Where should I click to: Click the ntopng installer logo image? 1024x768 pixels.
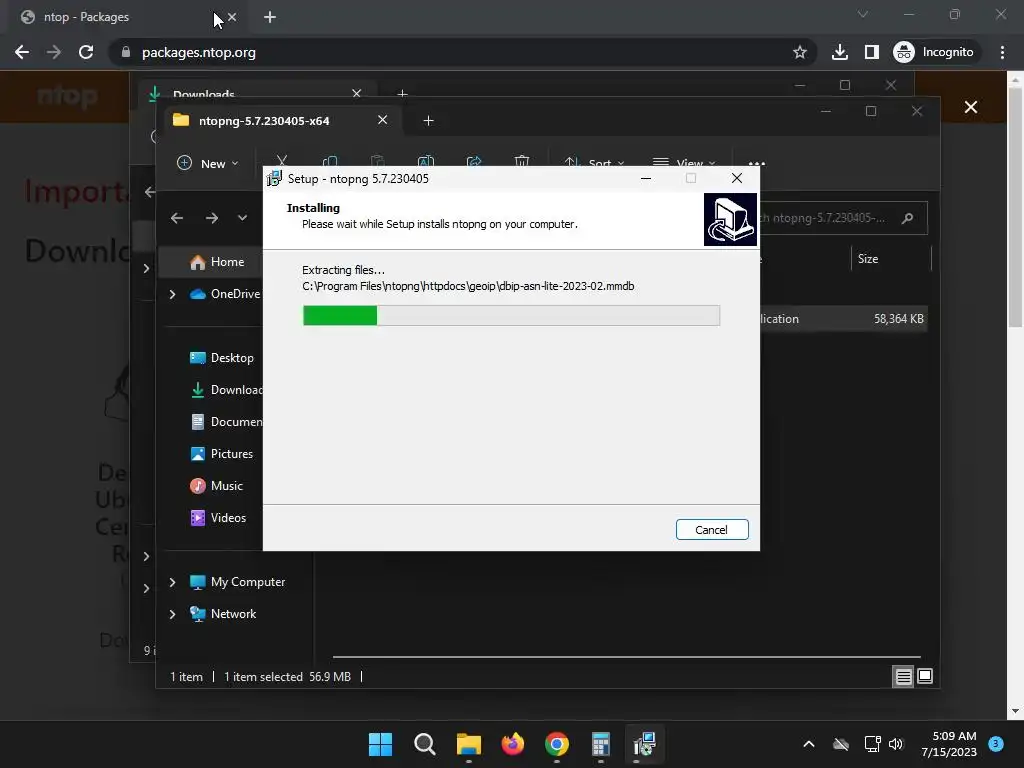(730, 219)
